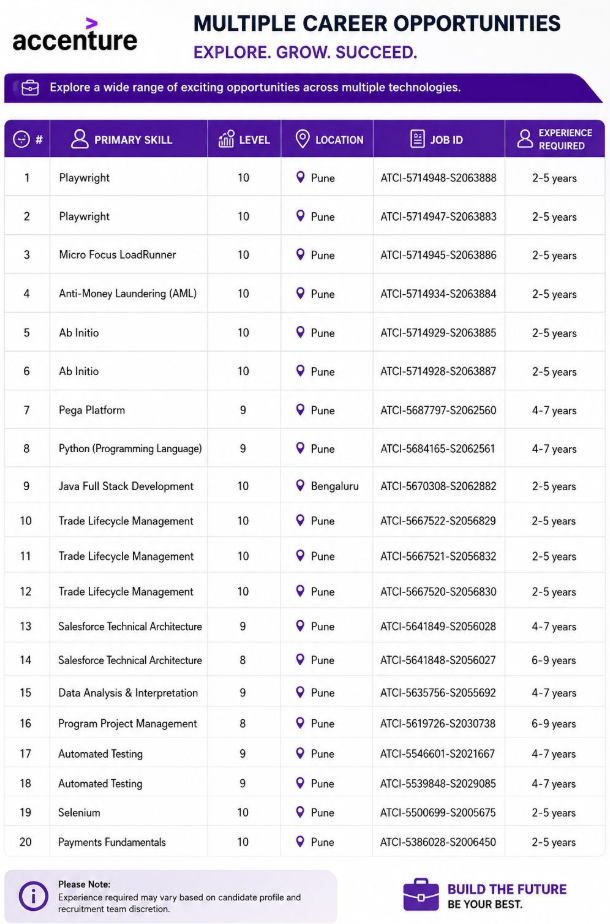Screen dimensions: 610x924
Task: Click job ID ATCI-5714948-S2063888
Action: [438, 178]
